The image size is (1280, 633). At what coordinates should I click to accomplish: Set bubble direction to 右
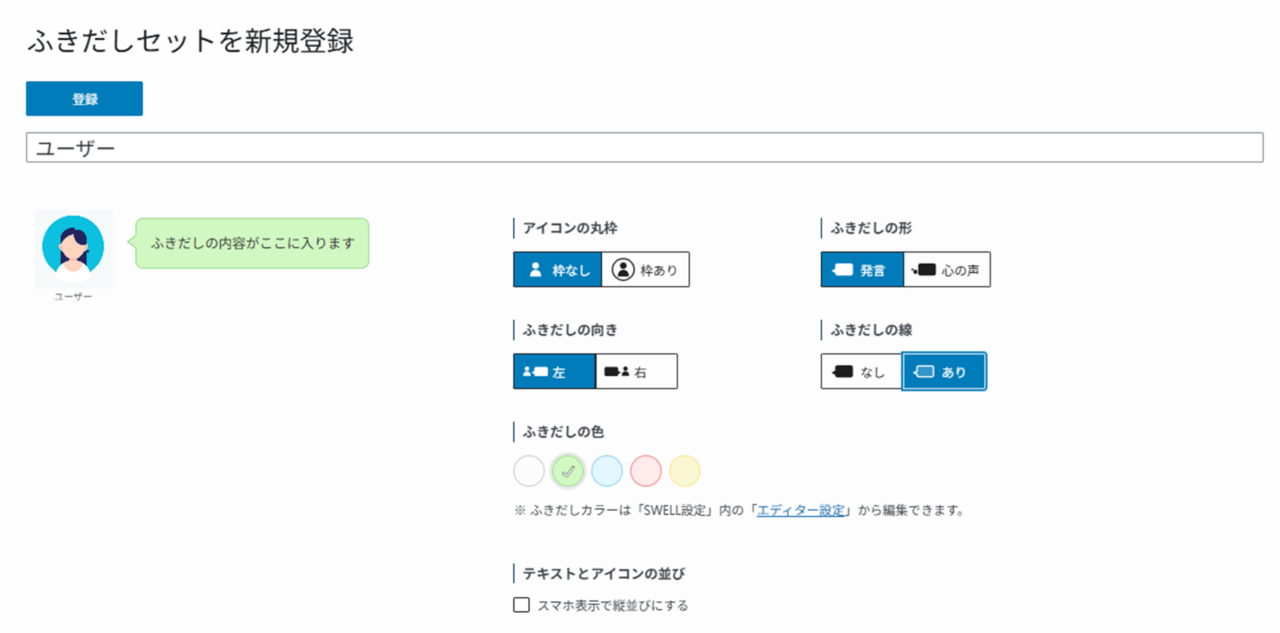pyautogui.click(x=636, y=372)
